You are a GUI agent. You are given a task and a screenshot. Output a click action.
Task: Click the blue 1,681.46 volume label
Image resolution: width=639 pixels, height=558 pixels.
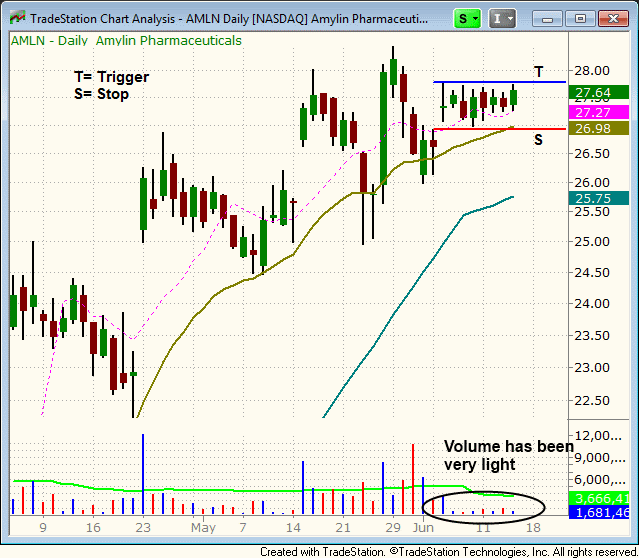pos(599,512)
